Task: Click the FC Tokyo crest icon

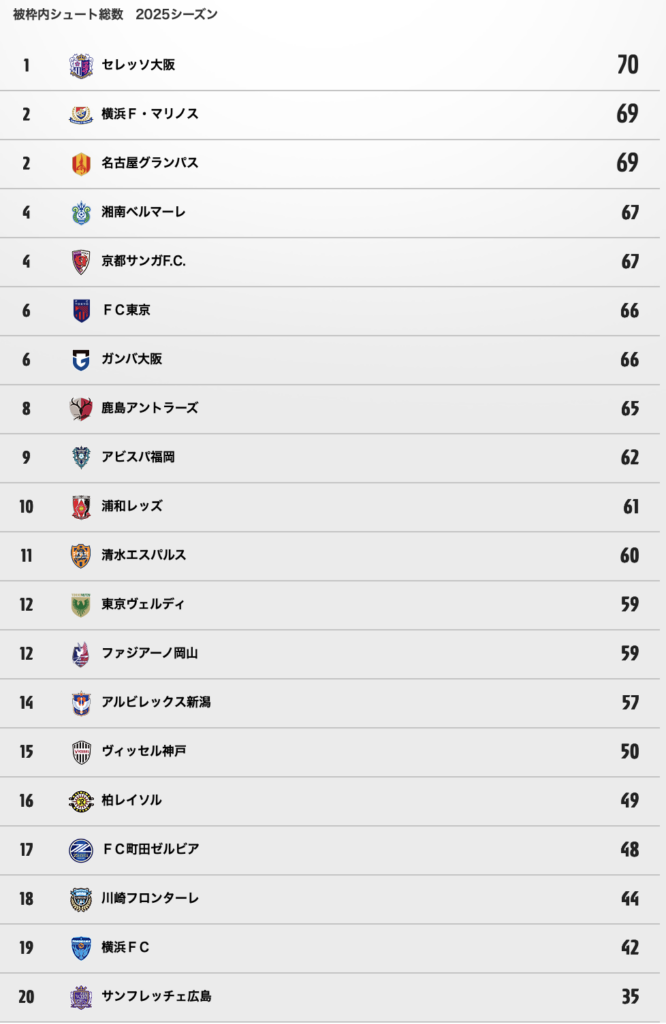Action: coord(81,310)
